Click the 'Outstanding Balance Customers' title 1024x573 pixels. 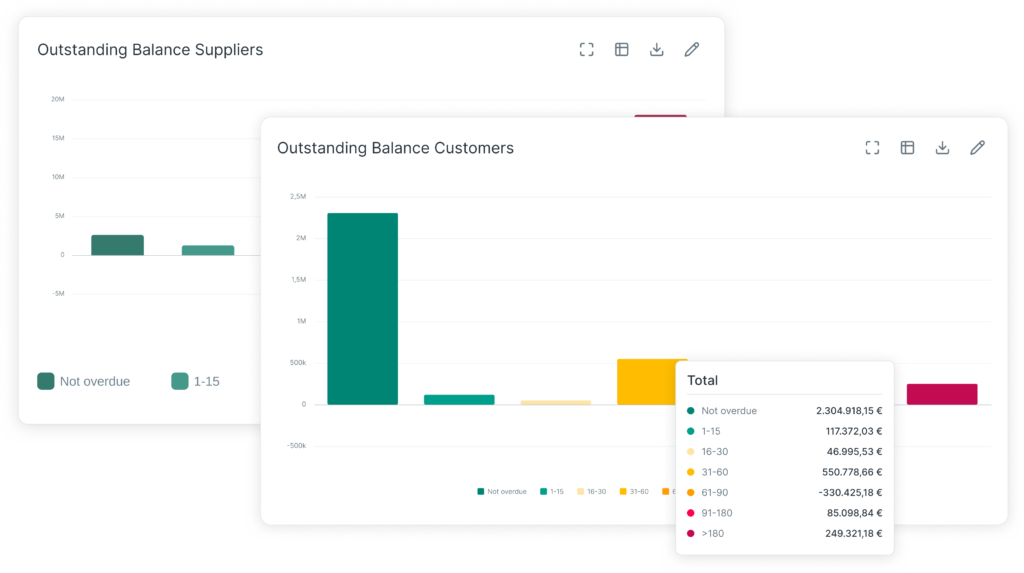pyautogui.click(x=395, y=148)
